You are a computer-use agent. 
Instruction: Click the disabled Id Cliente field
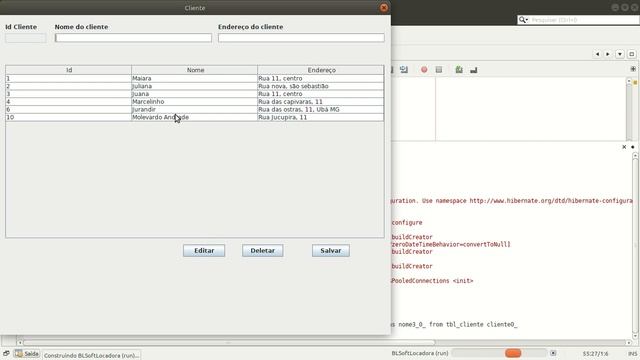pos(26,38)
